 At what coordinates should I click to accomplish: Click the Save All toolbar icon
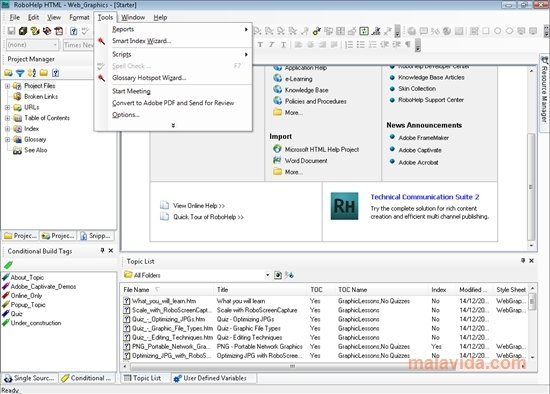pyautogui.click(x=23, y=31)
